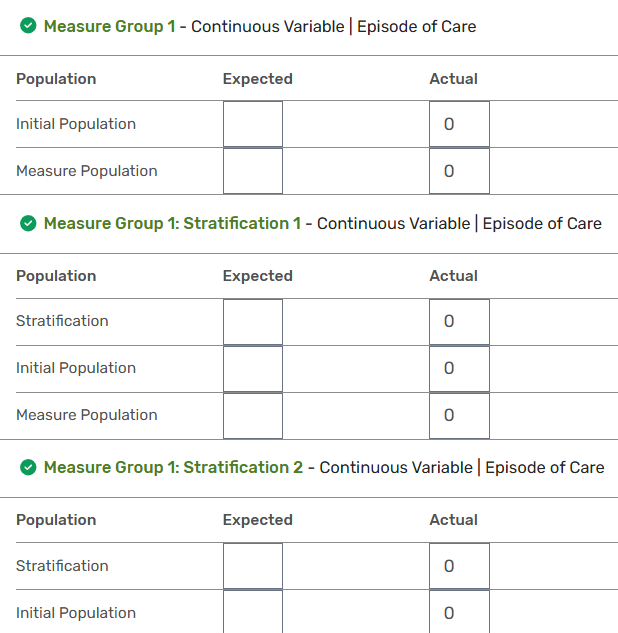The width and height of the screenshot is (618, 633).
Task: Select Stratification 2 Stratification expected field
Action: pyautogui.click(x=253, y=566)
